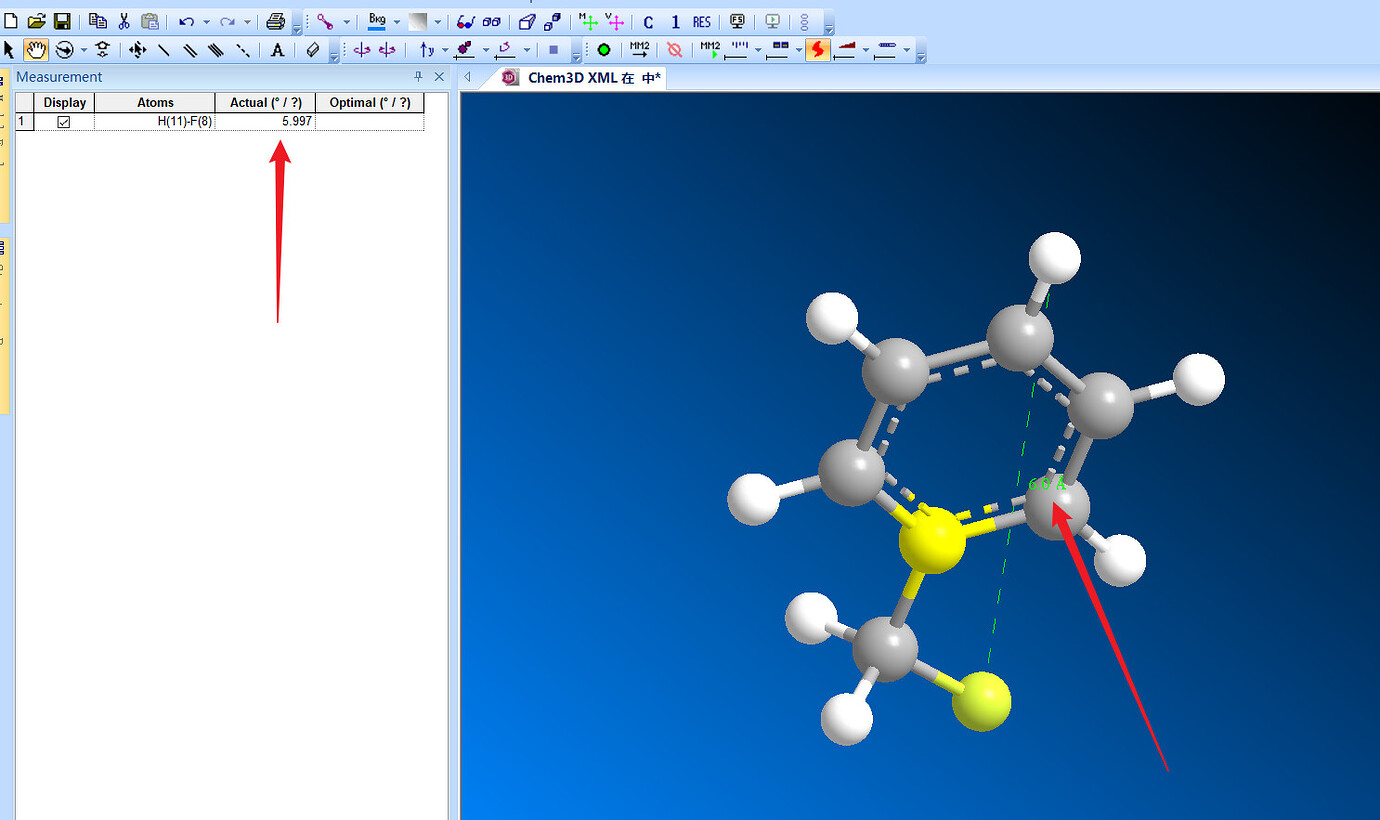Run MM2 molecular dynamics play icon
This screenshot has height=820, width=1380.
[710, 49]
